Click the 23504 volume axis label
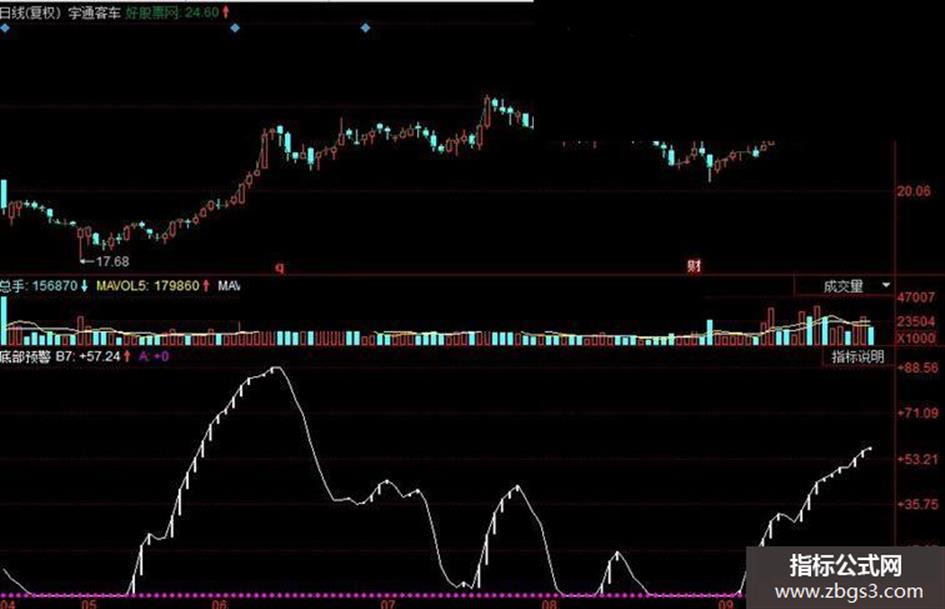Viewport: 945px width, 609px height. tap(915, 321)
